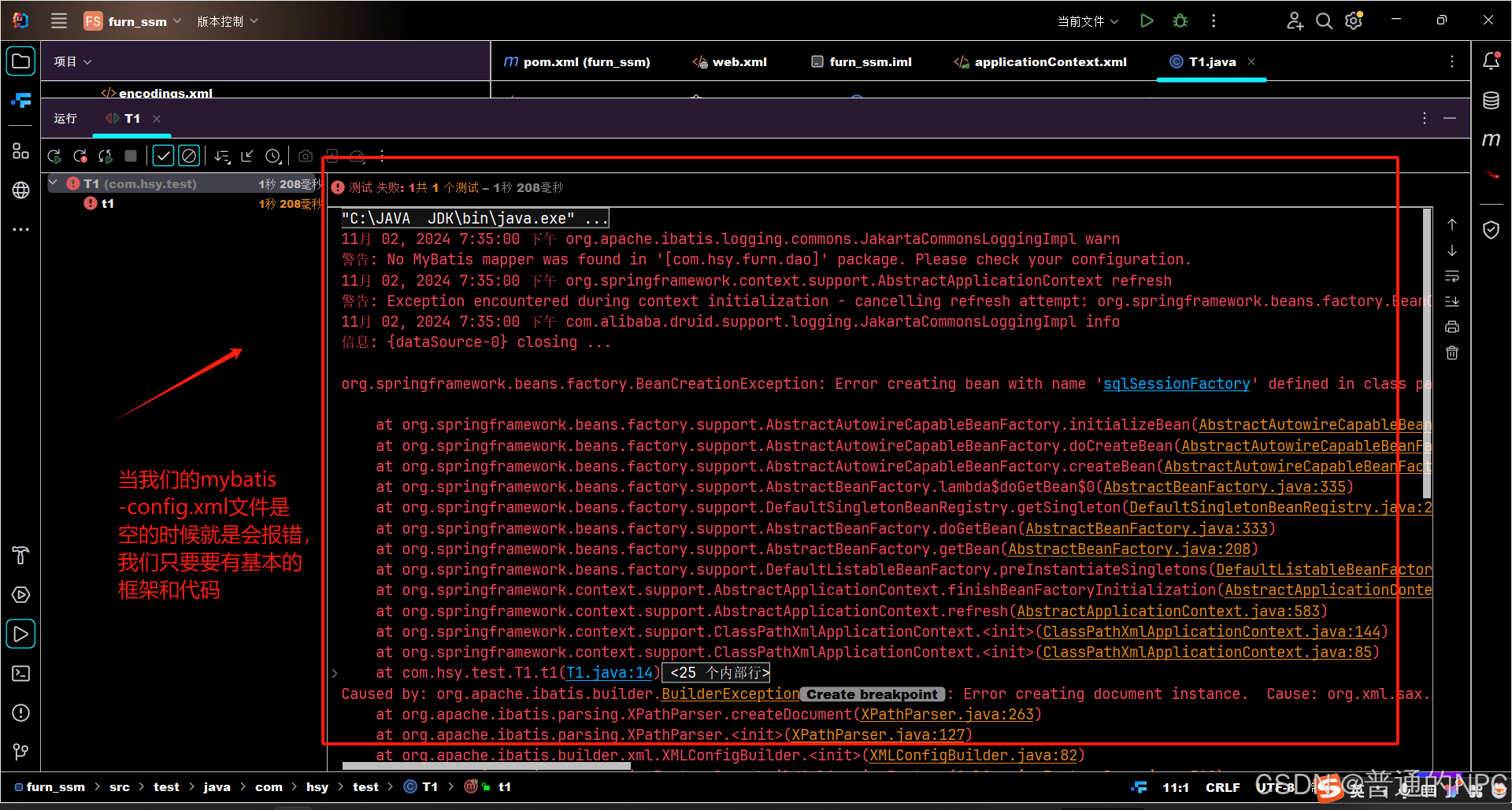The width and height of the screenshot is (1512, 810).
Task: Expand the folded java.exe command line
Action: coord(475,218)
